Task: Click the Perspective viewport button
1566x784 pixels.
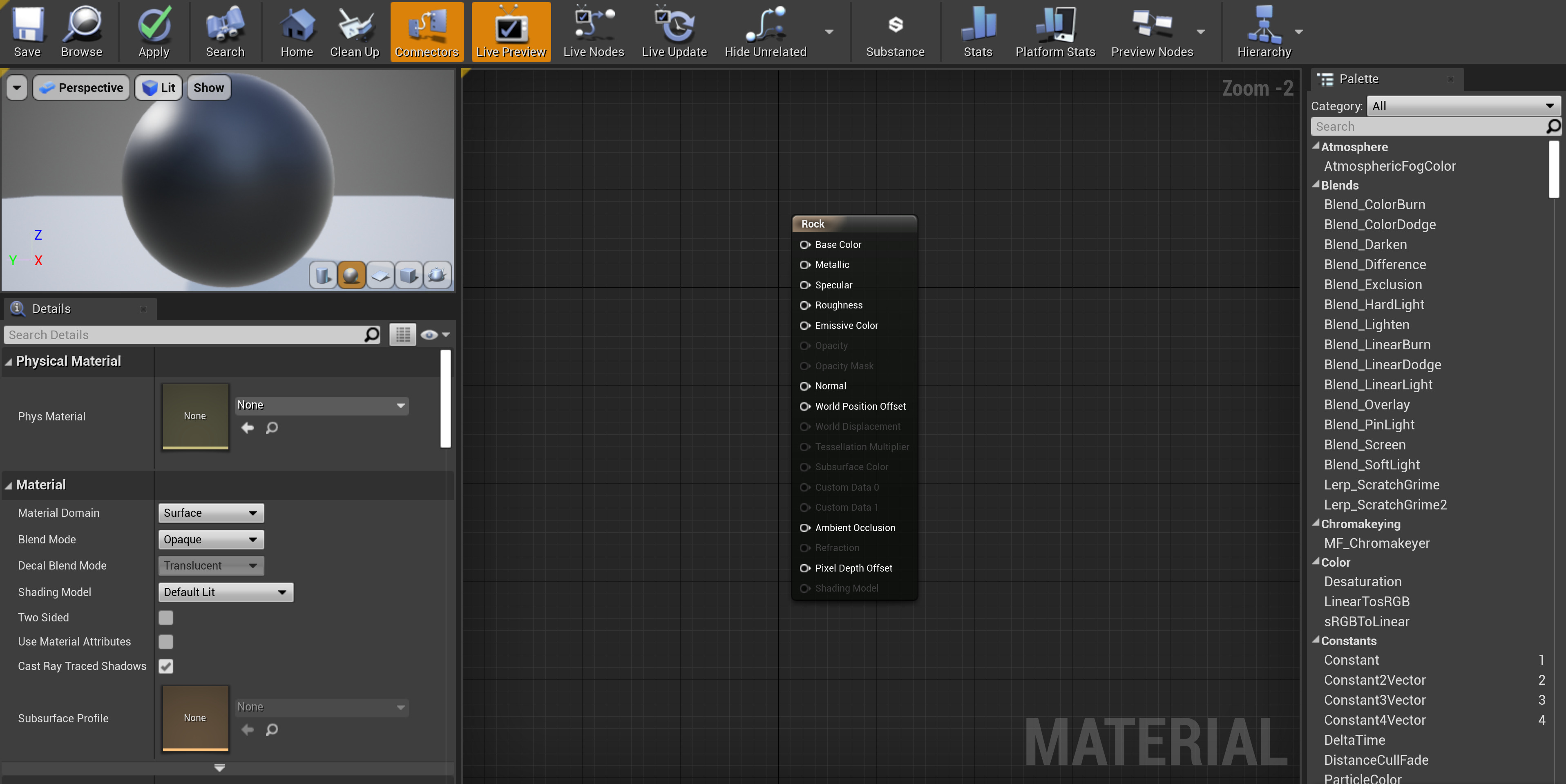Action: click(x=81, y=87)
